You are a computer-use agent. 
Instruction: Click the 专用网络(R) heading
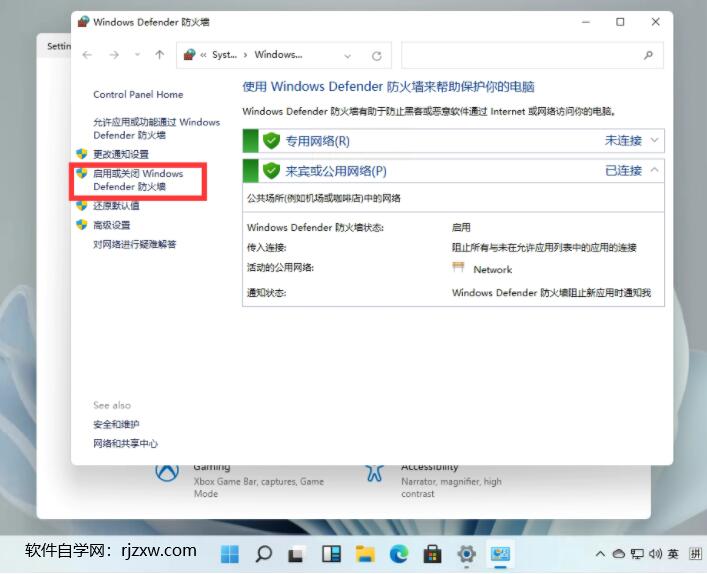317,141
